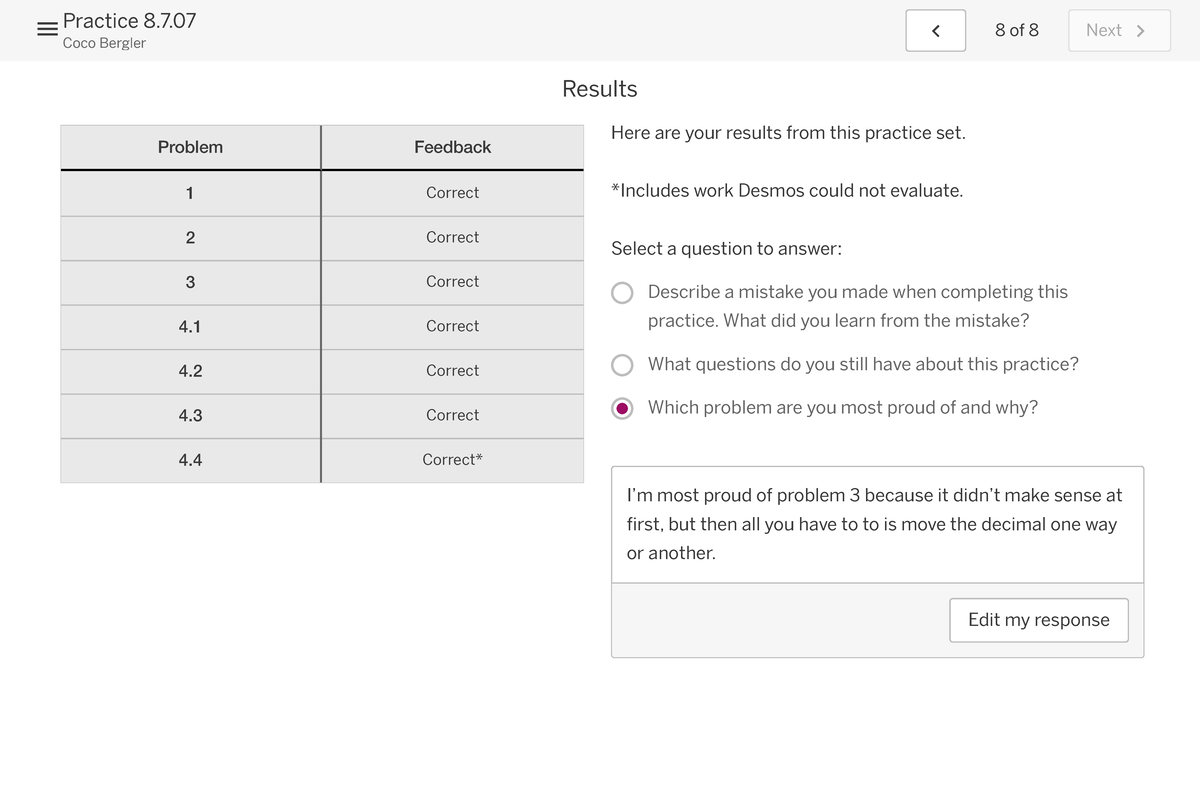Select problem 4.2 row
1200x786 pixels.
(x=190, y=371)
